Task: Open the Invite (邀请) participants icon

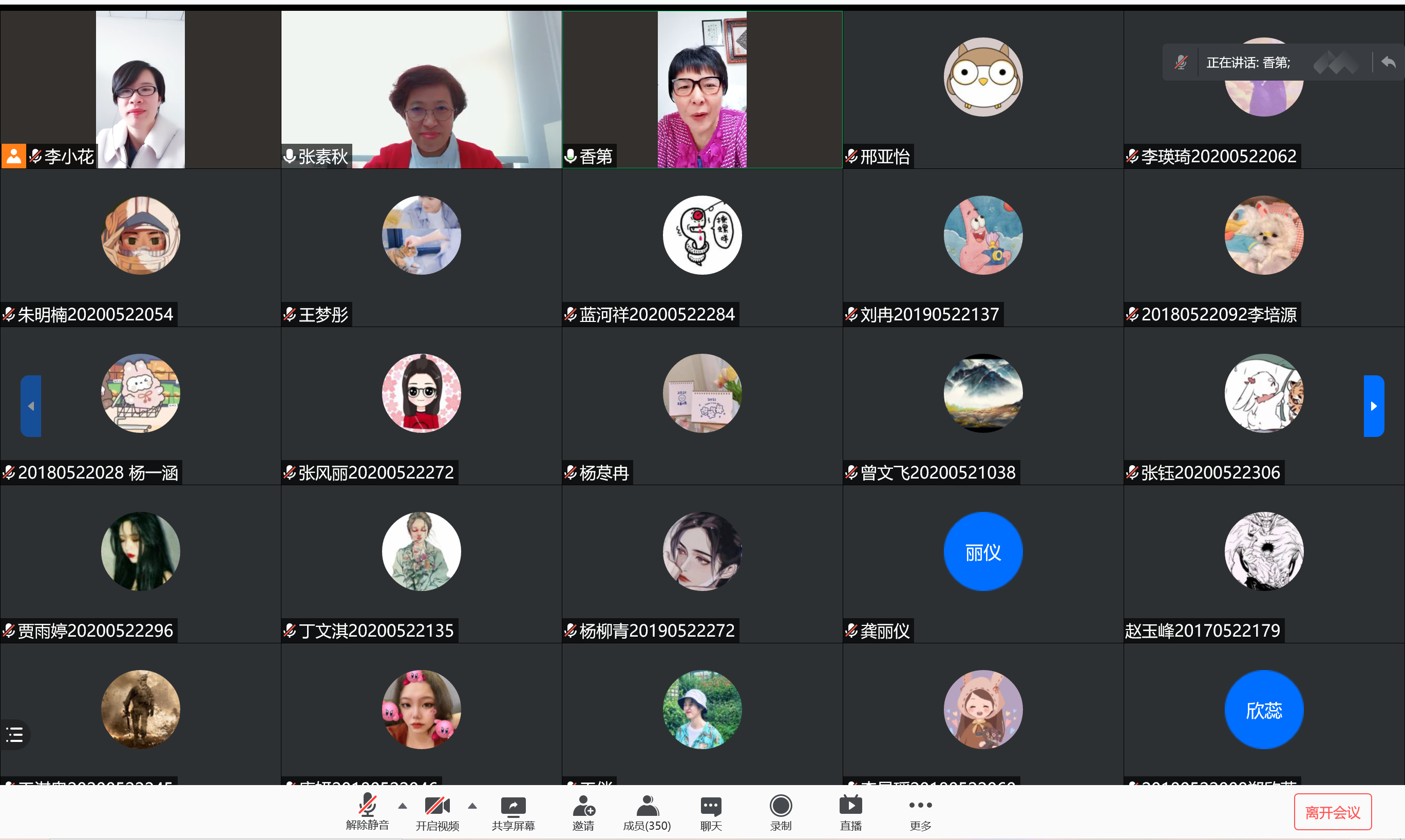Action: point(583,806)
